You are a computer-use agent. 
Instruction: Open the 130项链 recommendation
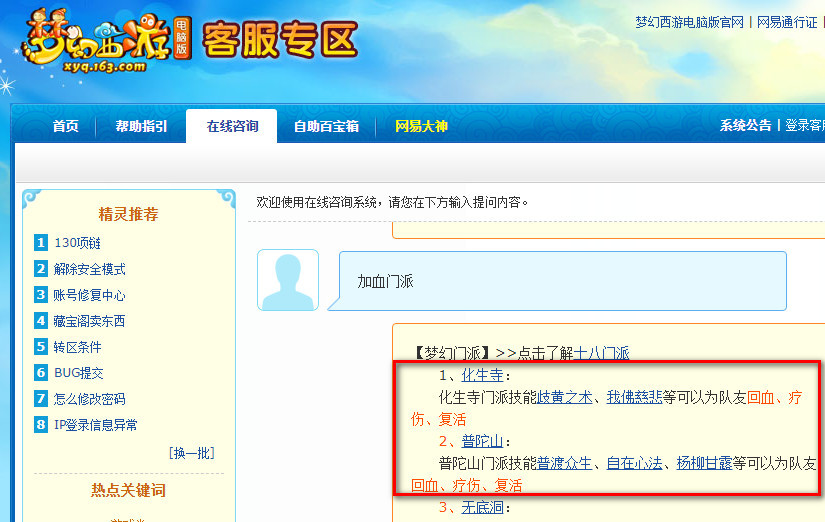(77, 243)
